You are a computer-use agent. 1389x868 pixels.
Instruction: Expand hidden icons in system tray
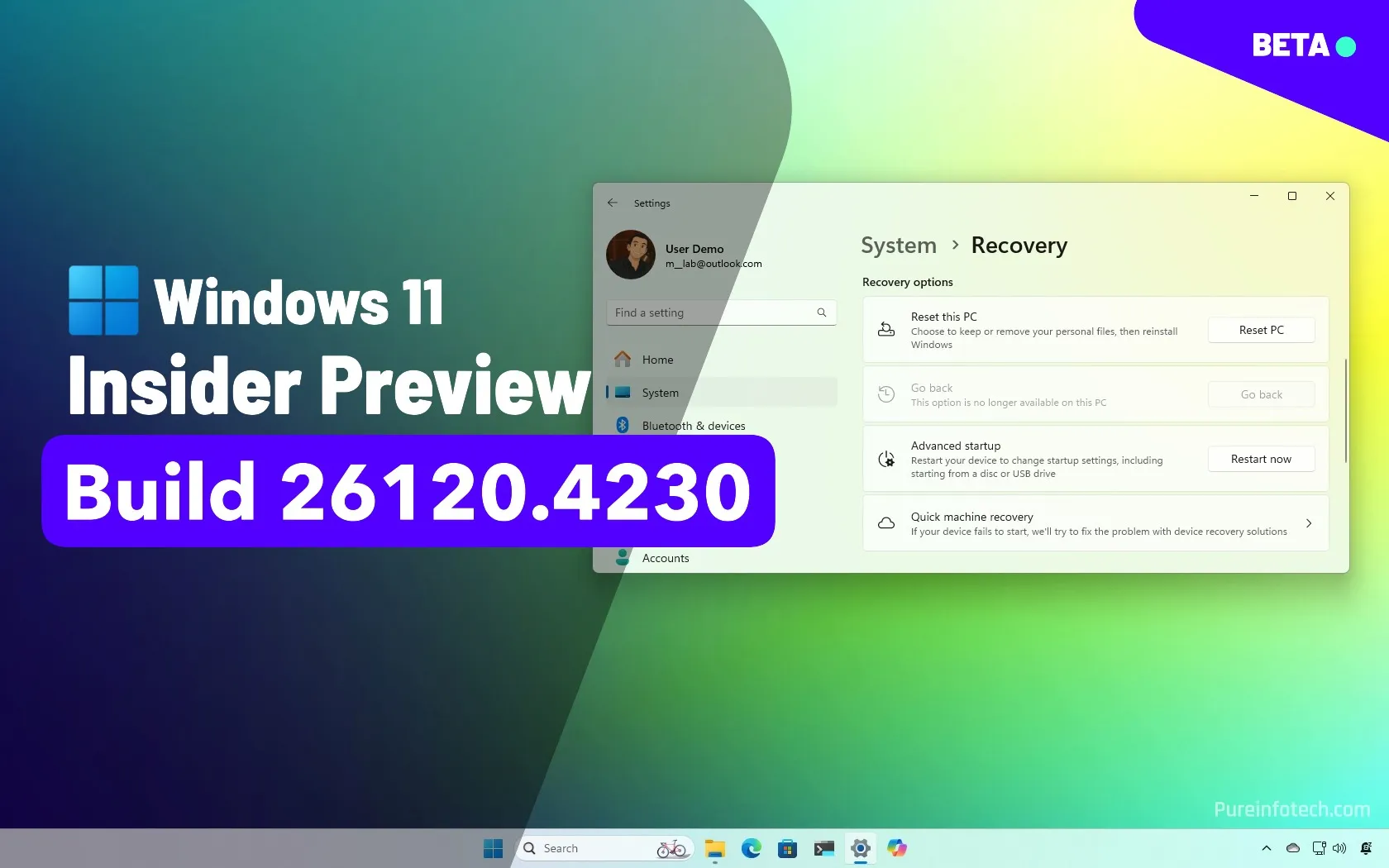pos(1266,848)
